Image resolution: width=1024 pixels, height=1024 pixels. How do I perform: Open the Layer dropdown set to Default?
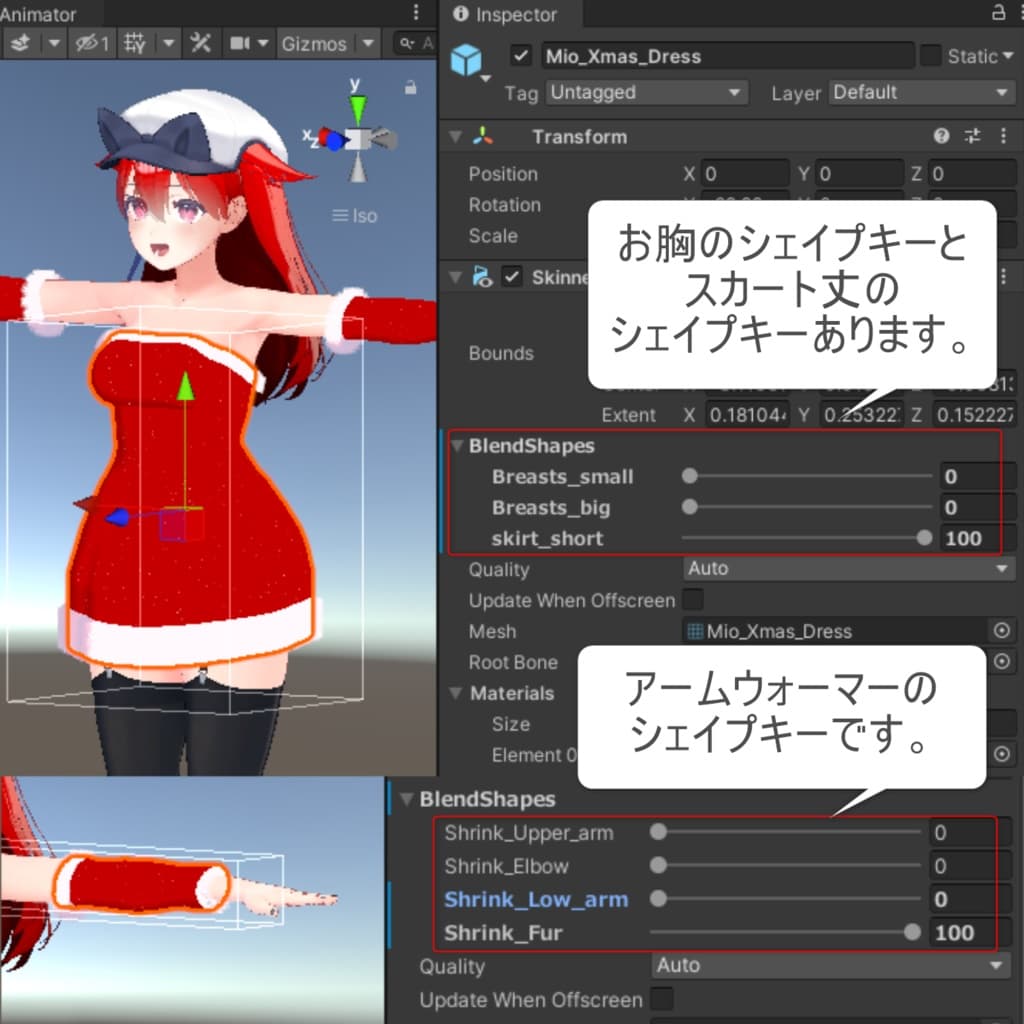[x=920, y=92]
